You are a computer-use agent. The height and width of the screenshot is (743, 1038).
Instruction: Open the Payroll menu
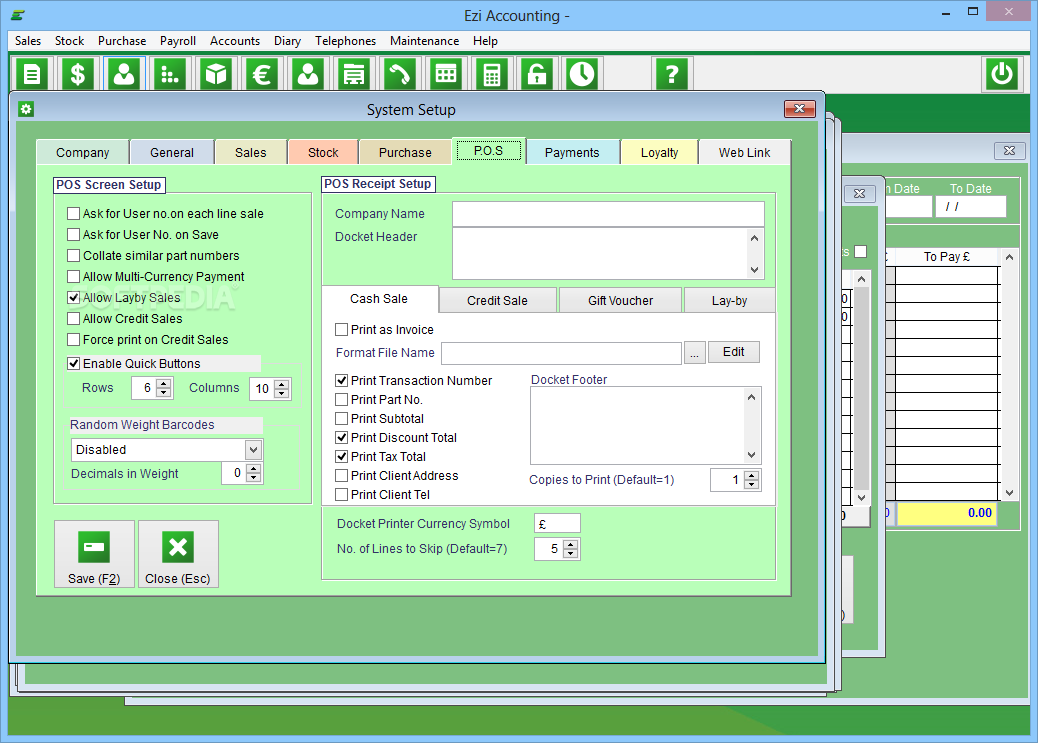[178, 41]
